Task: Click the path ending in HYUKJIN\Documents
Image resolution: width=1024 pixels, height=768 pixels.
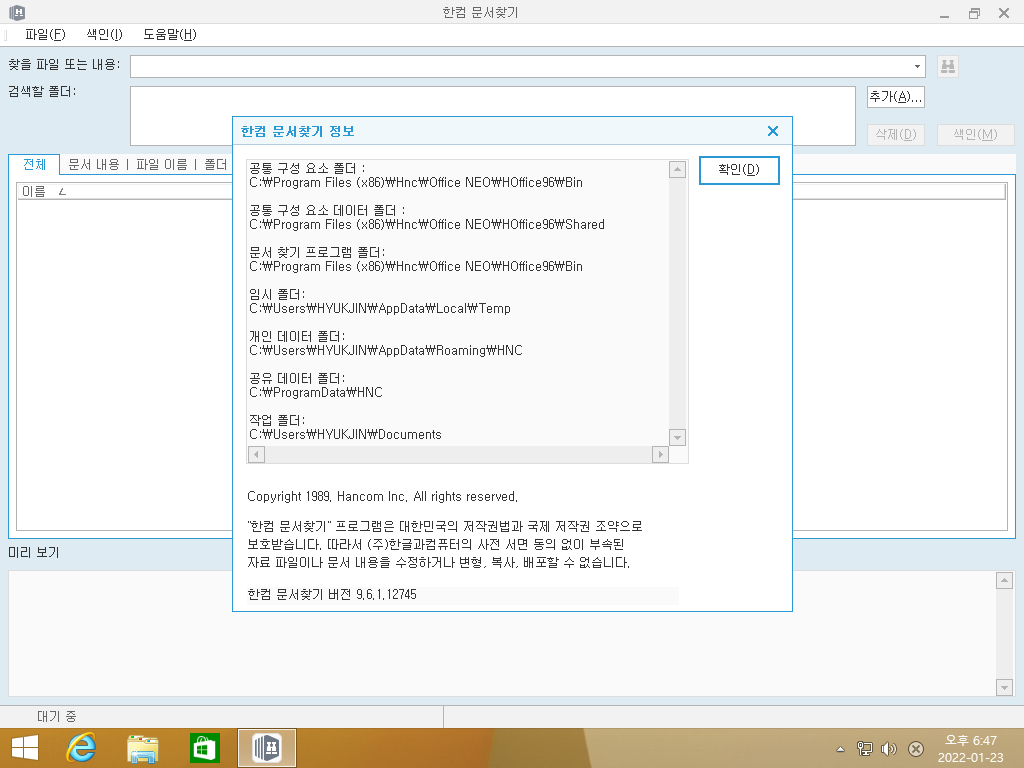Action: point(345,435)
